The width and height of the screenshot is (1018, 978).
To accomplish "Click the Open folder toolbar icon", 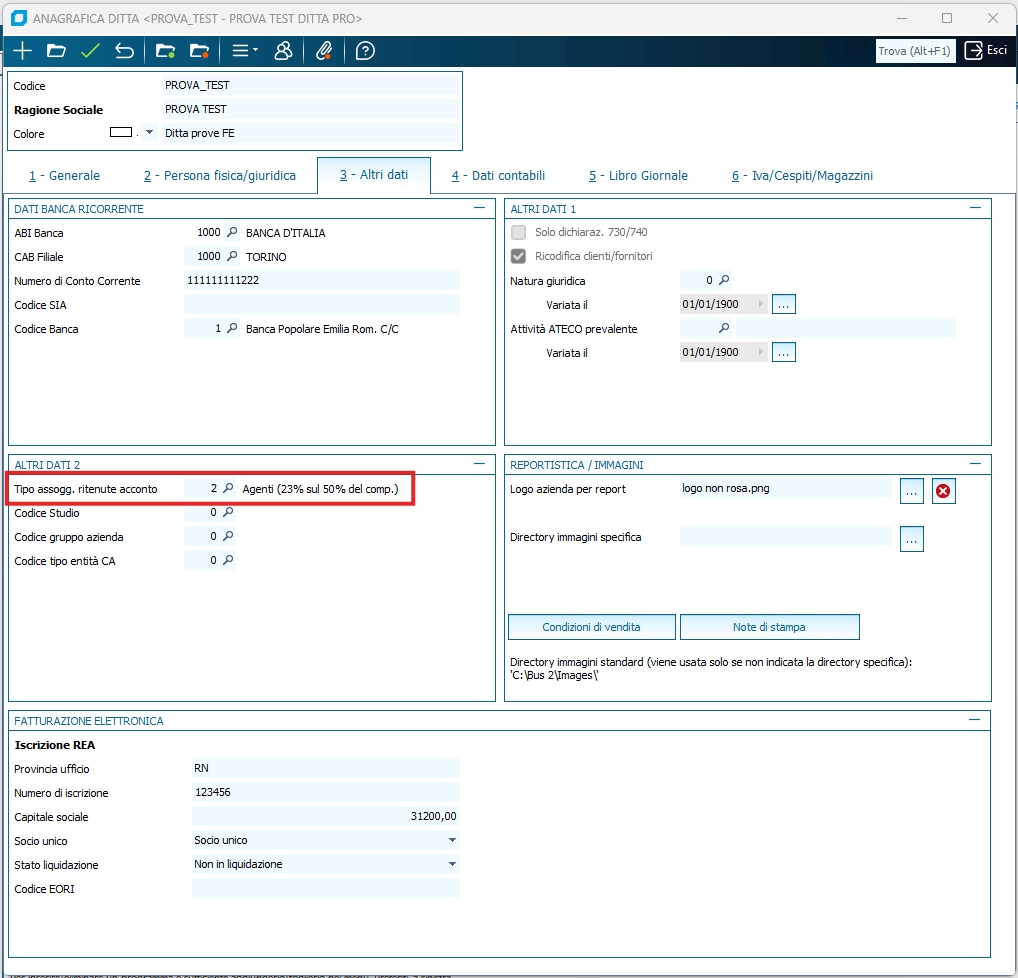I will point(56,51).
